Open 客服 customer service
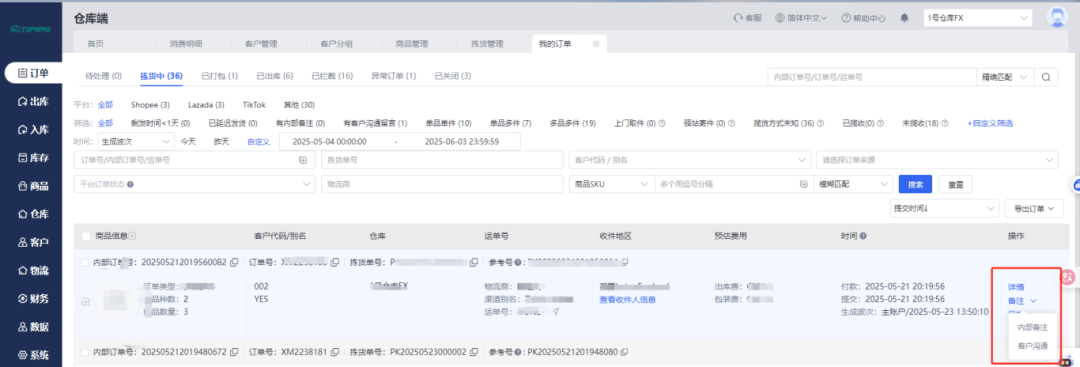 747,19
